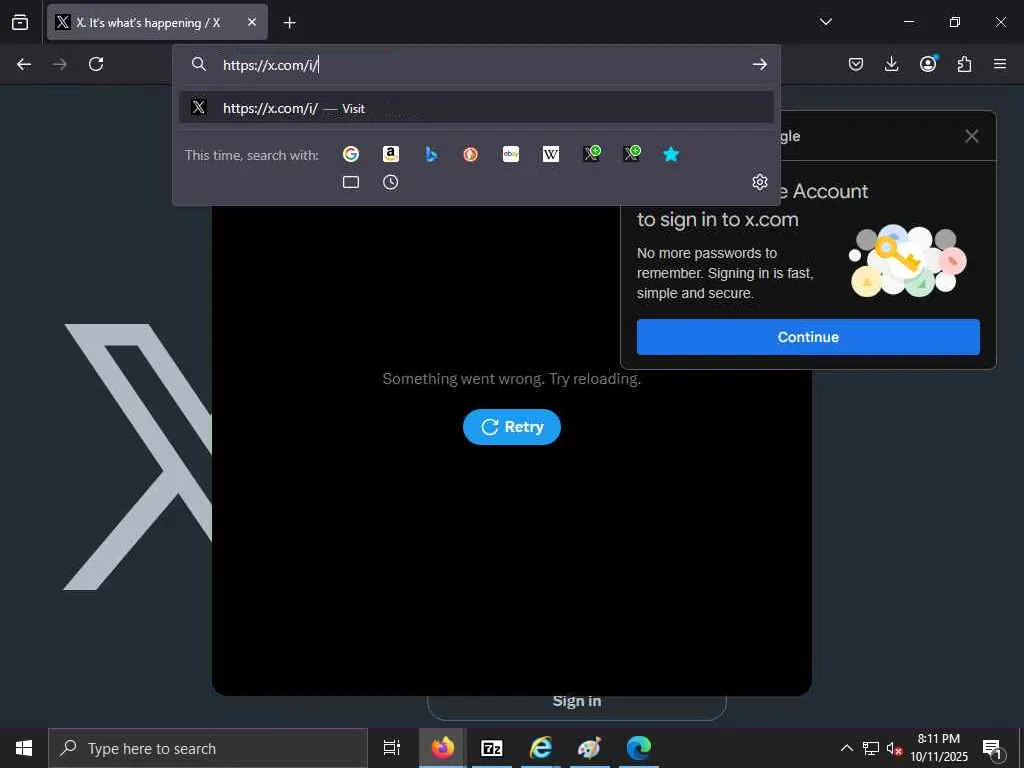Open the Paint app from the taskbar
Screen dimensions: 1024x768
590,748
